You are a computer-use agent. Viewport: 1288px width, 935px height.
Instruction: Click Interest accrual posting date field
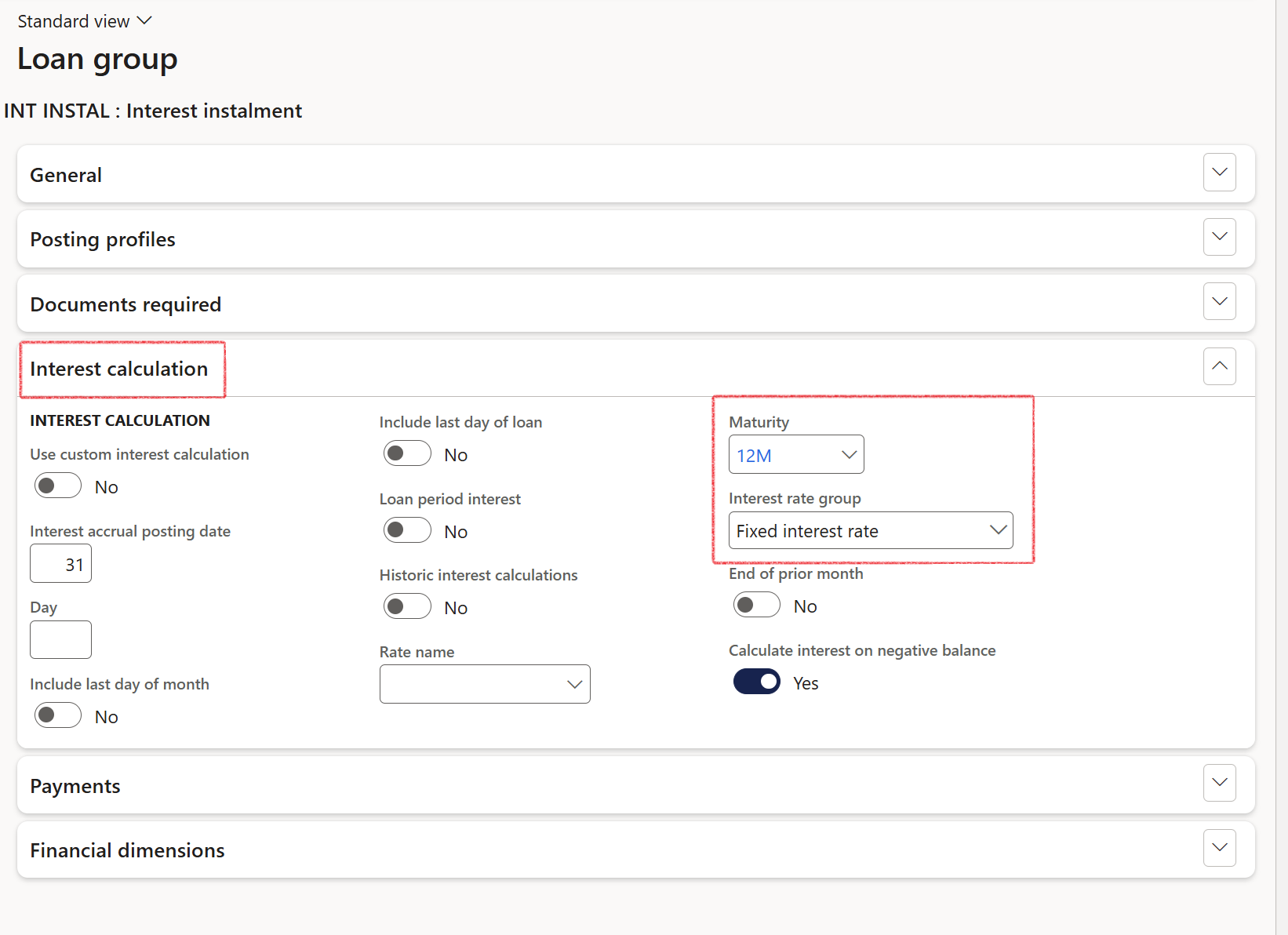pyautogui.click(x=60, y=564)
